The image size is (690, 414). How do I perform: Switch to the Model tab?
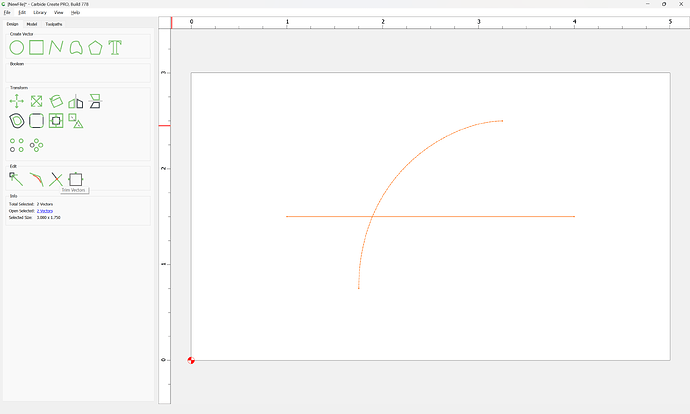32,24
